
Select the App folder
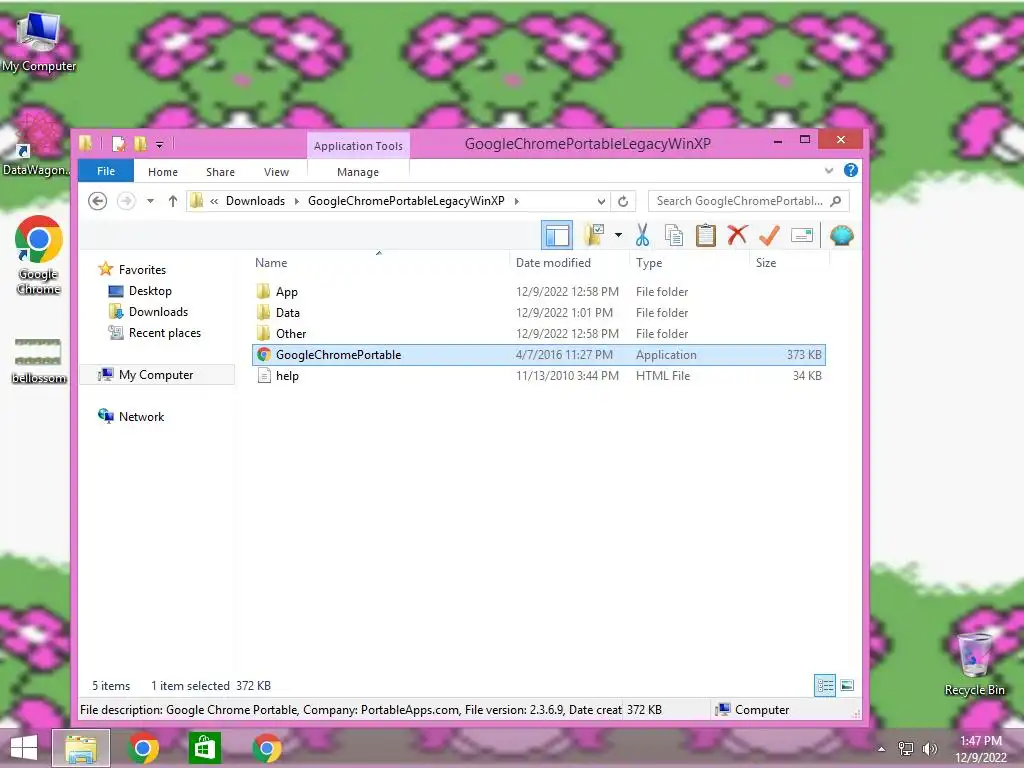tap(539, 292)
